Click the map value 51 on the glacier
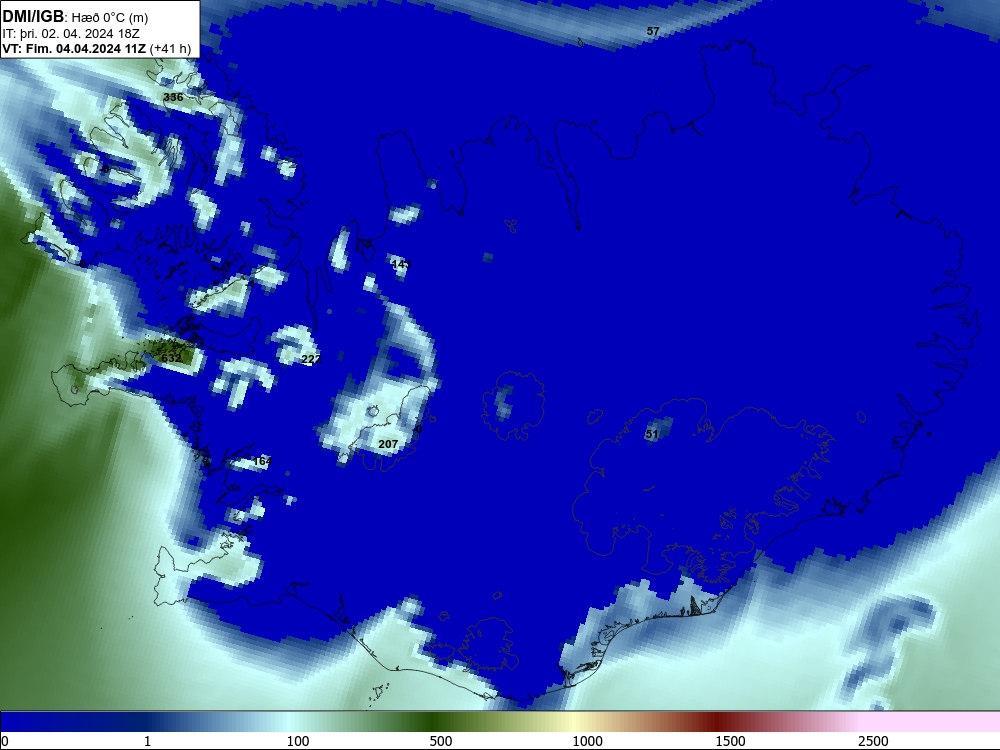Image resolution: width=1000 pixels, height=750 pixels. 652,434
